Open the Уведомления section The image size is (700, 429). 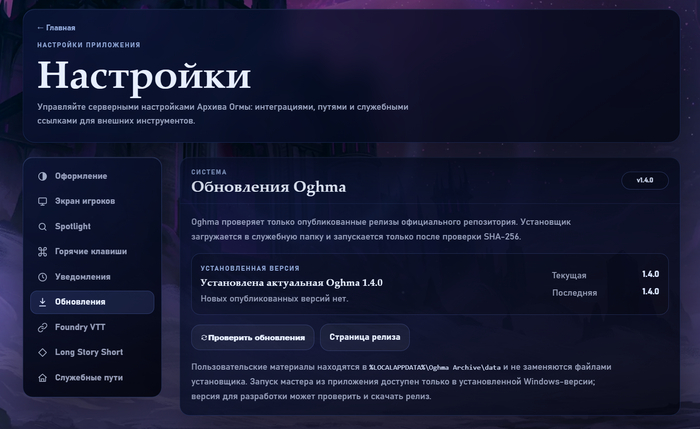point(92,277)
